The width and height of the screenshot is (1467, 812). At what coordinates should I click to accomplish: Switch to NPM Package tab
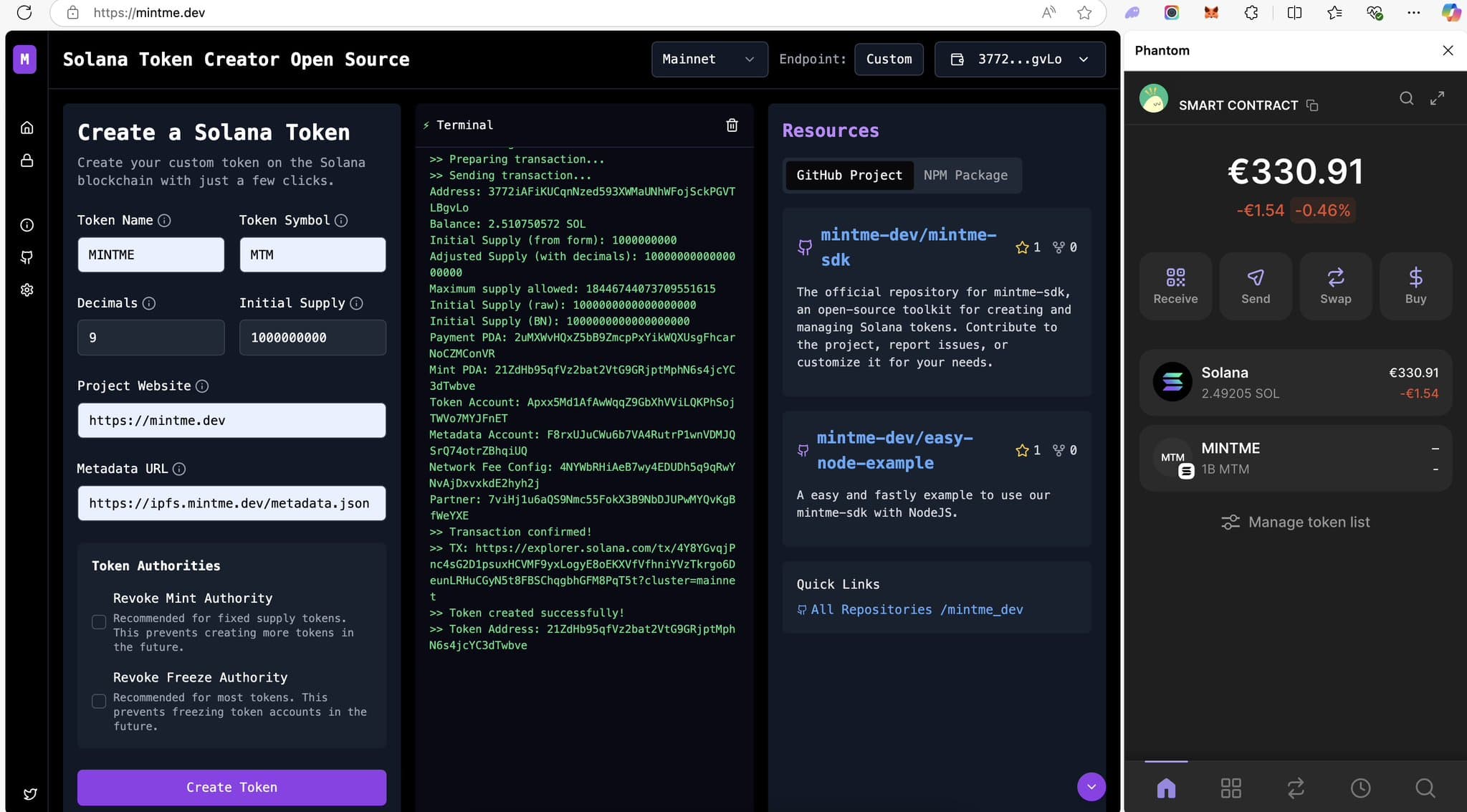click(x=965, y=175)
